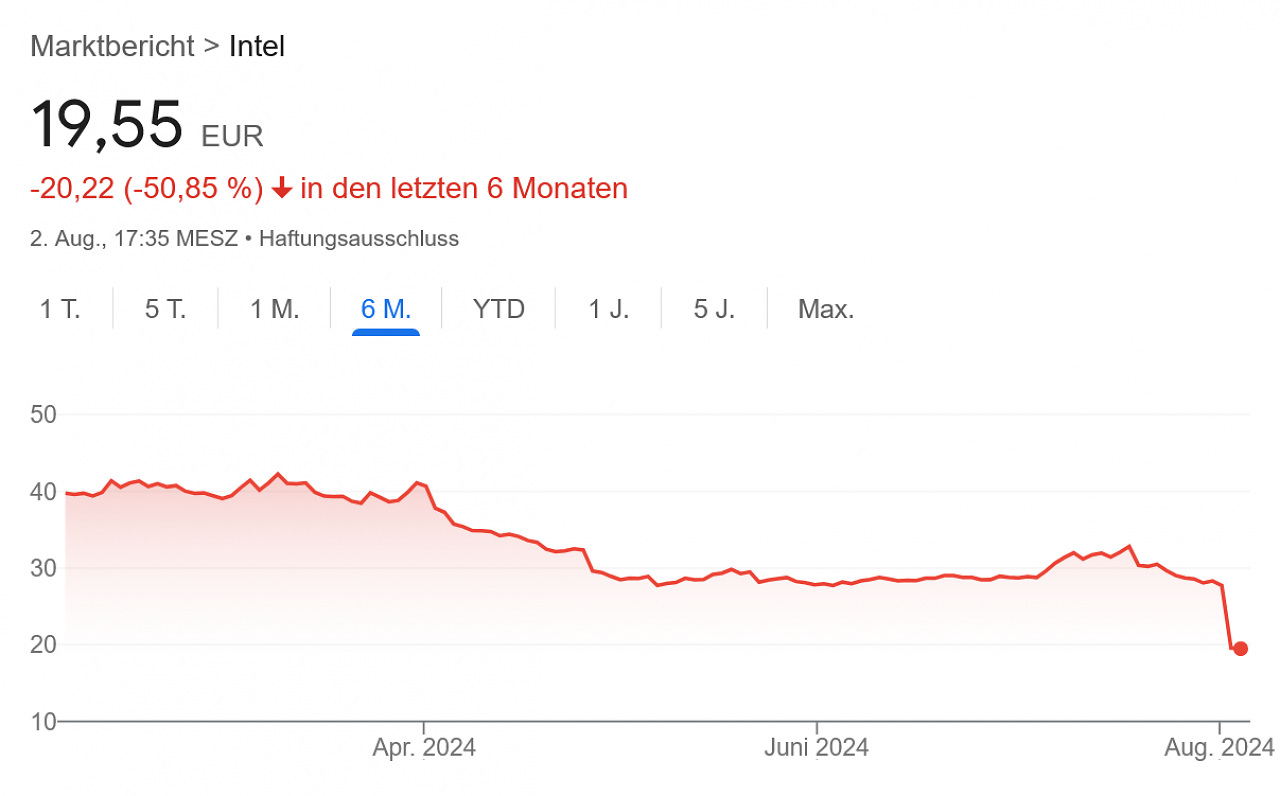Open the YTD chart view
The image size is (1280, 796).
pyautogui.click(x=498, y=309)
